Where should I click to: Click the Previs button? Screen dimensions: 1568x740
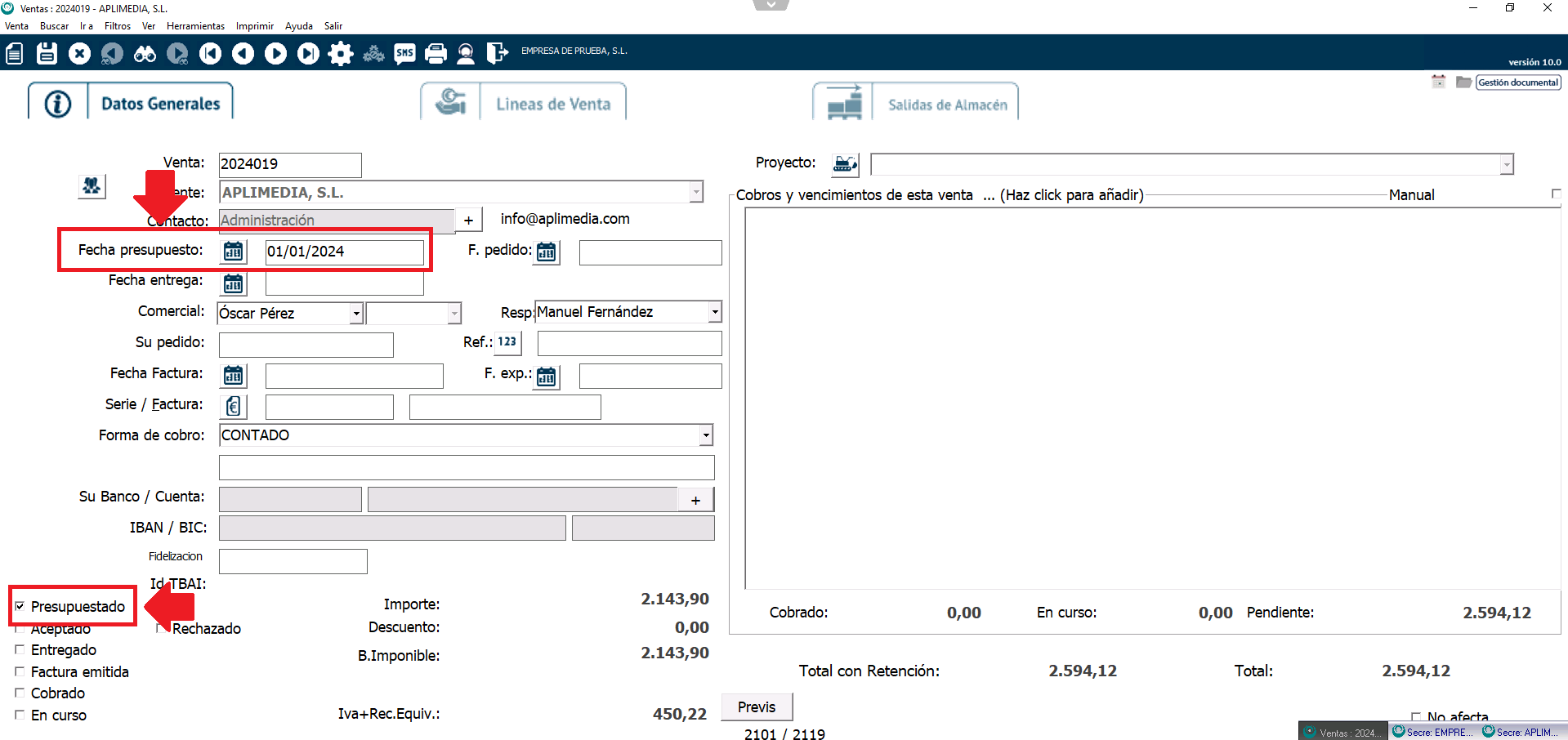[757, 707]
